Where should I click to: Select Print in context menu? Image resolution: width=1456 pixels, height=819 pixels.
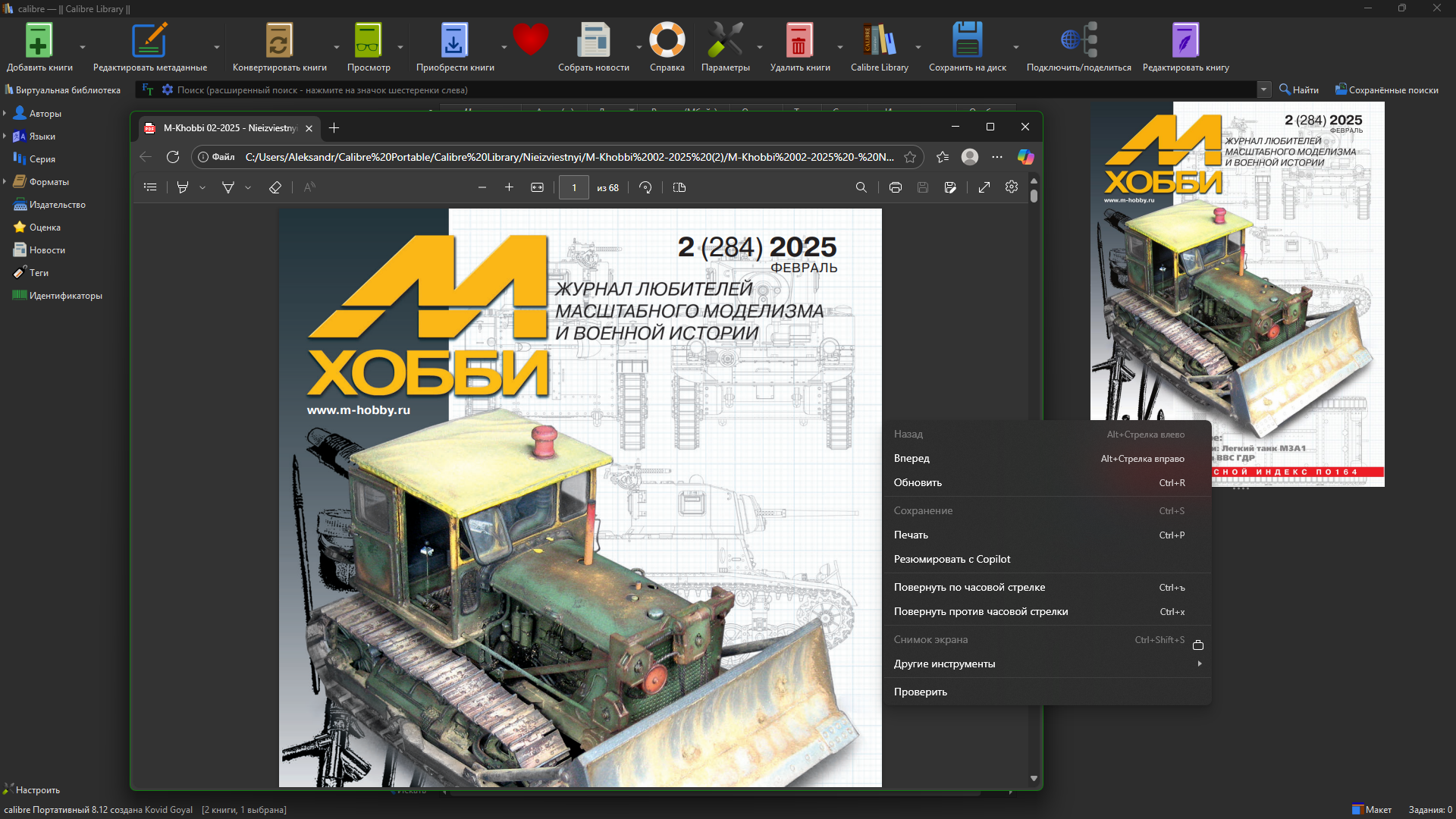(x=911, y=535)
